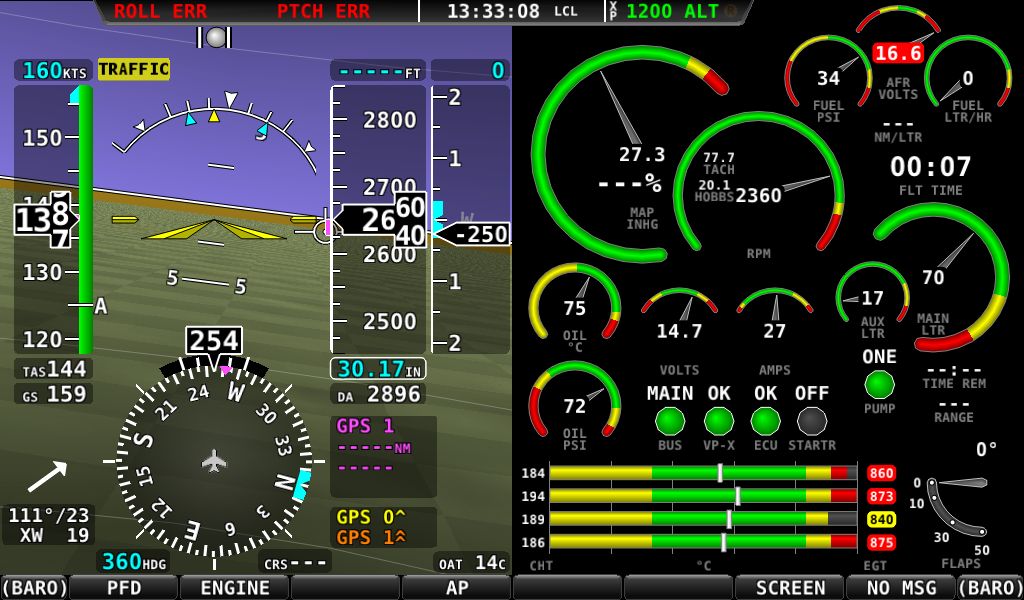This screenshot has height=600, width=1024.
Task: Tap the FUEL LTR/HR gauge
Action: [968, 79]
